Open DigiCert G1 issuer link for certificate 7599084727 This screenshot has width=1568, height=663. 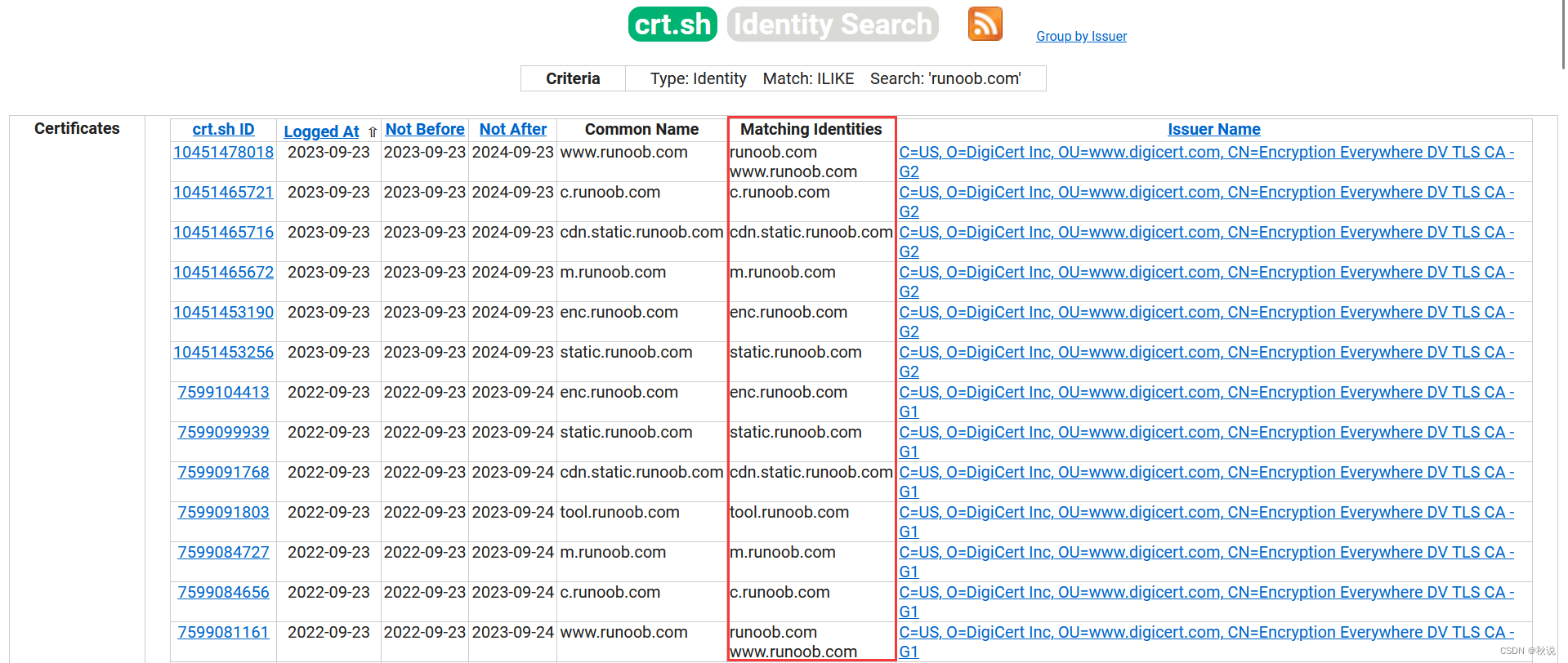[1207, 553]
